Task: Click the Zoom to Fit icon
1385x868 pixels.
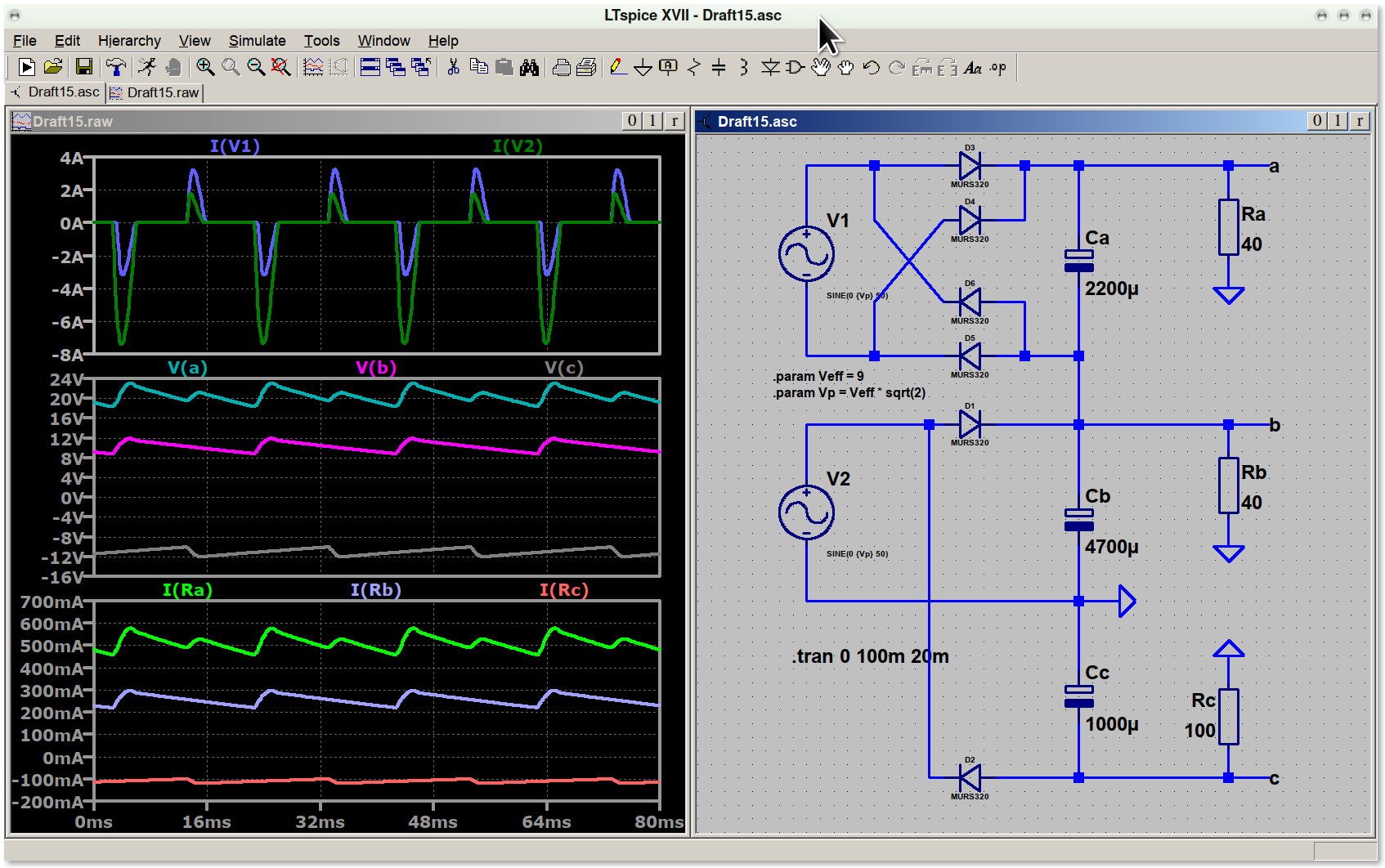Action: 280,67
